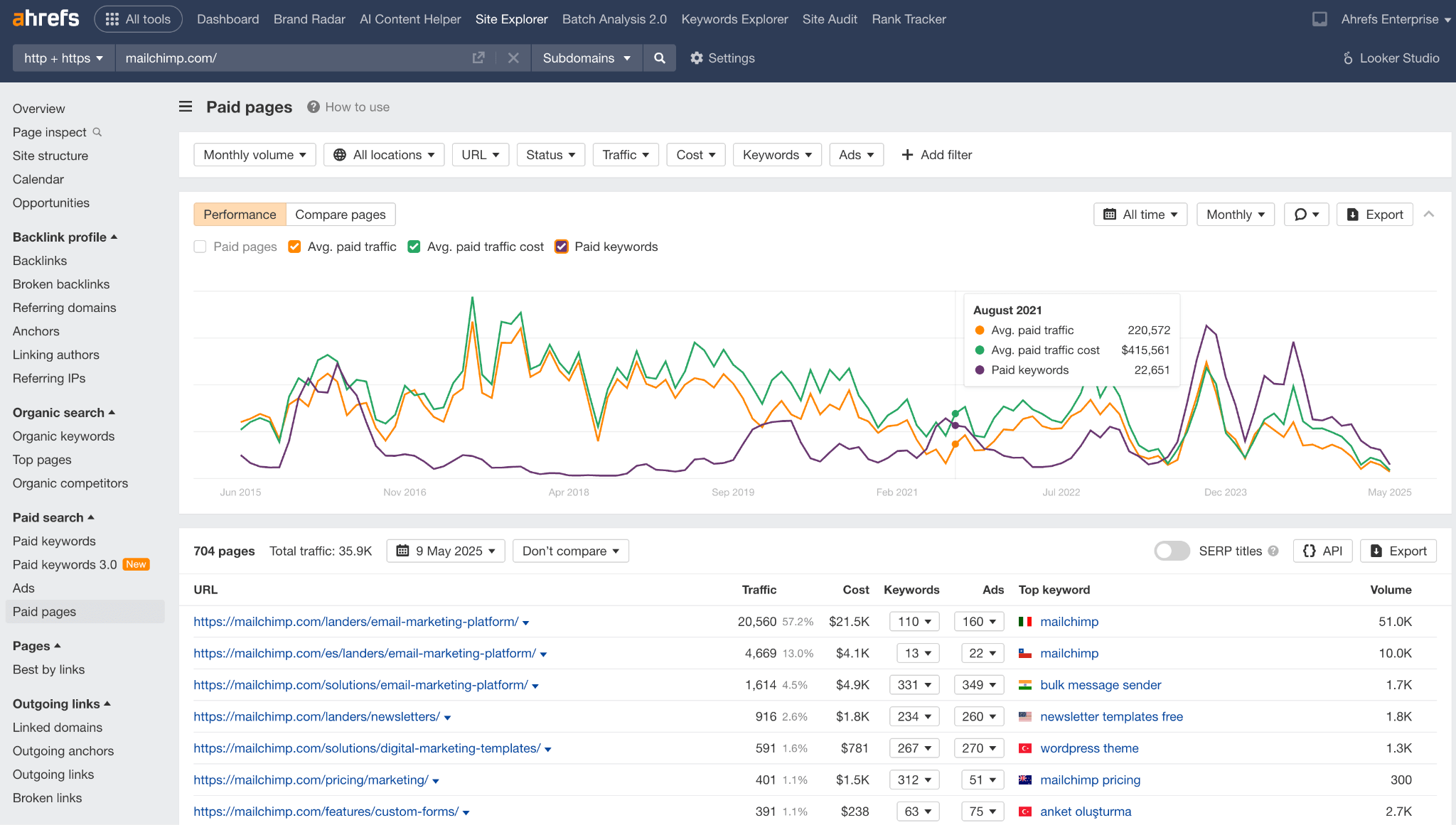Enable the Paid pages checkbox
This screenshot has height=825, width=1456.
tap(200, 247)
